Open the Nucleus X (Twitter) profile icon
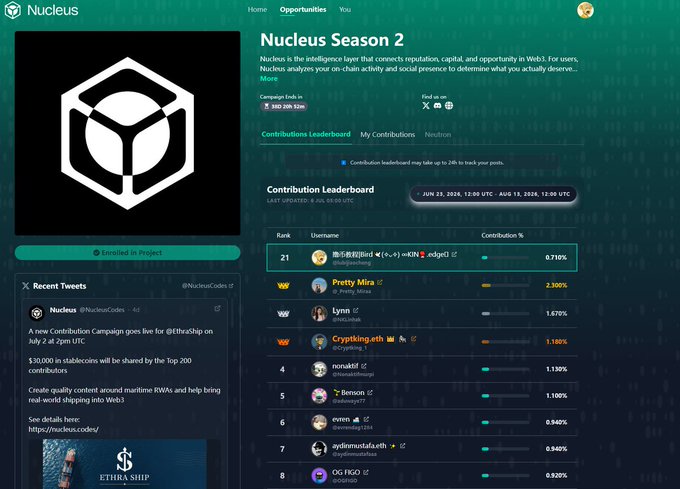The height and width of the screenshot is (489, 680). (x=426, y=105)
